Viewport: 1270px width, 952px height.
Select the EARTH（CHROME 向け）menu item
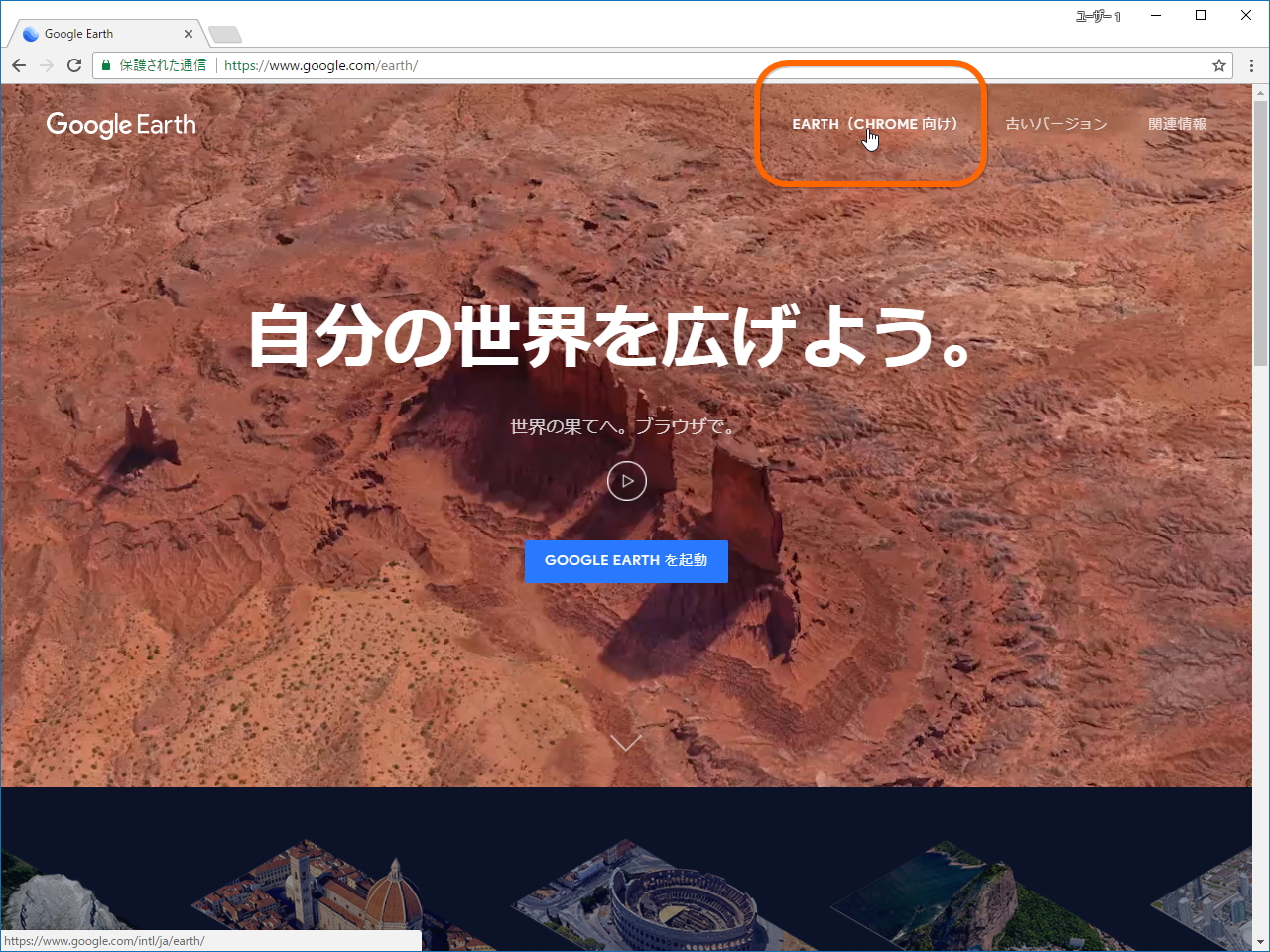[x=871, y=124]
